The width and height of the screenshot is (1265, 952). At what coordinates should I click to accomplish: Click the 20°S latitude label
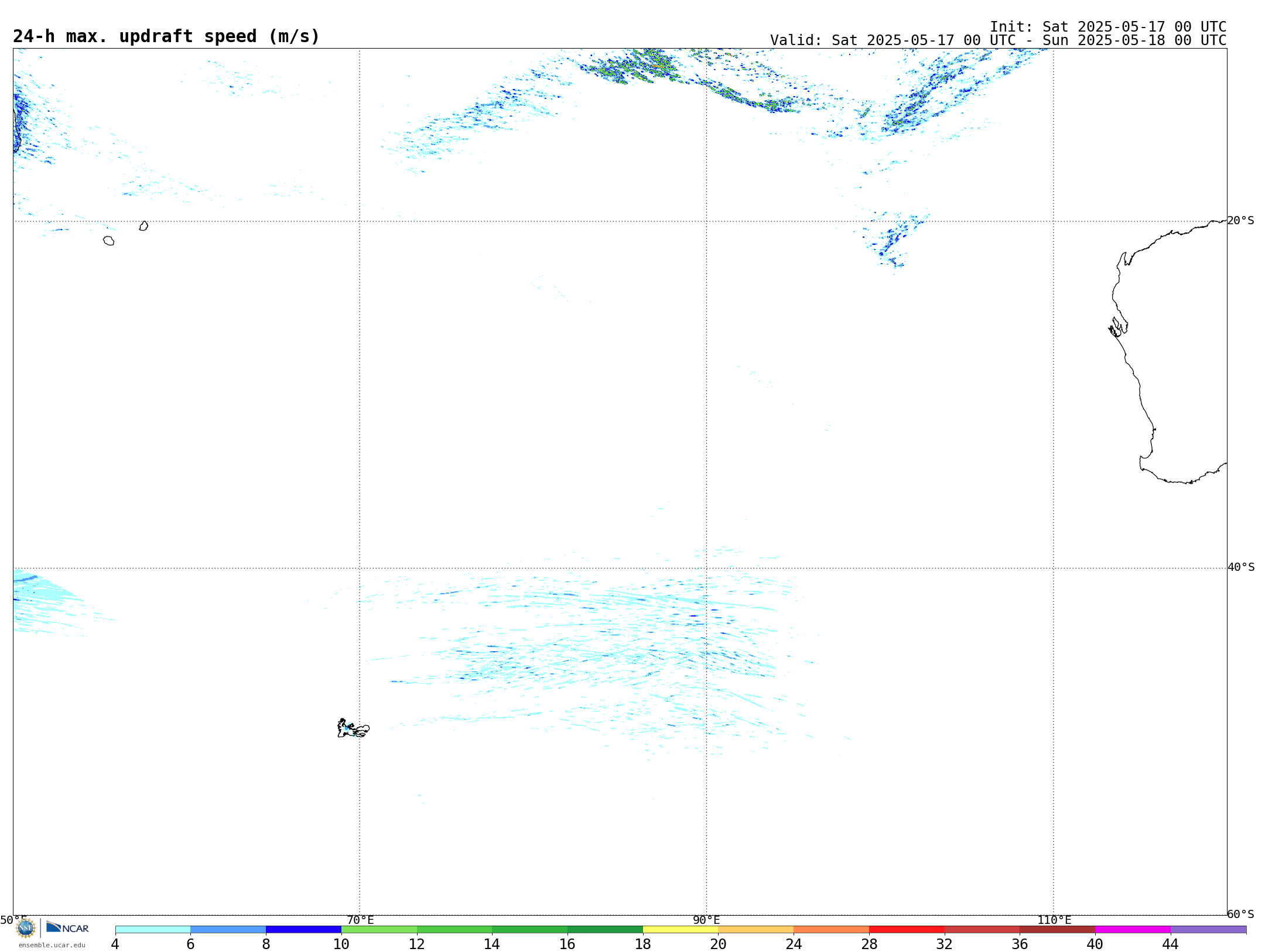(1240, 220)
